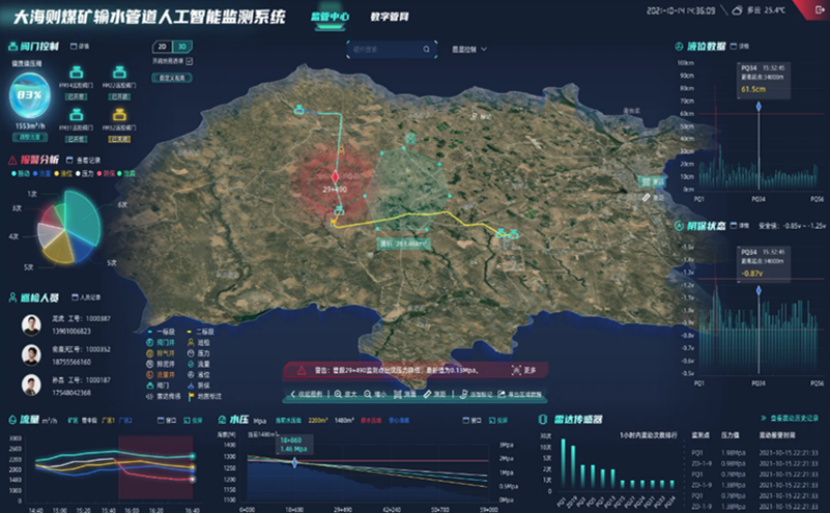This screenshot has height=514, width=831.
Task: Click the weather cloud icon in header
Action: [x=737, y=11]
